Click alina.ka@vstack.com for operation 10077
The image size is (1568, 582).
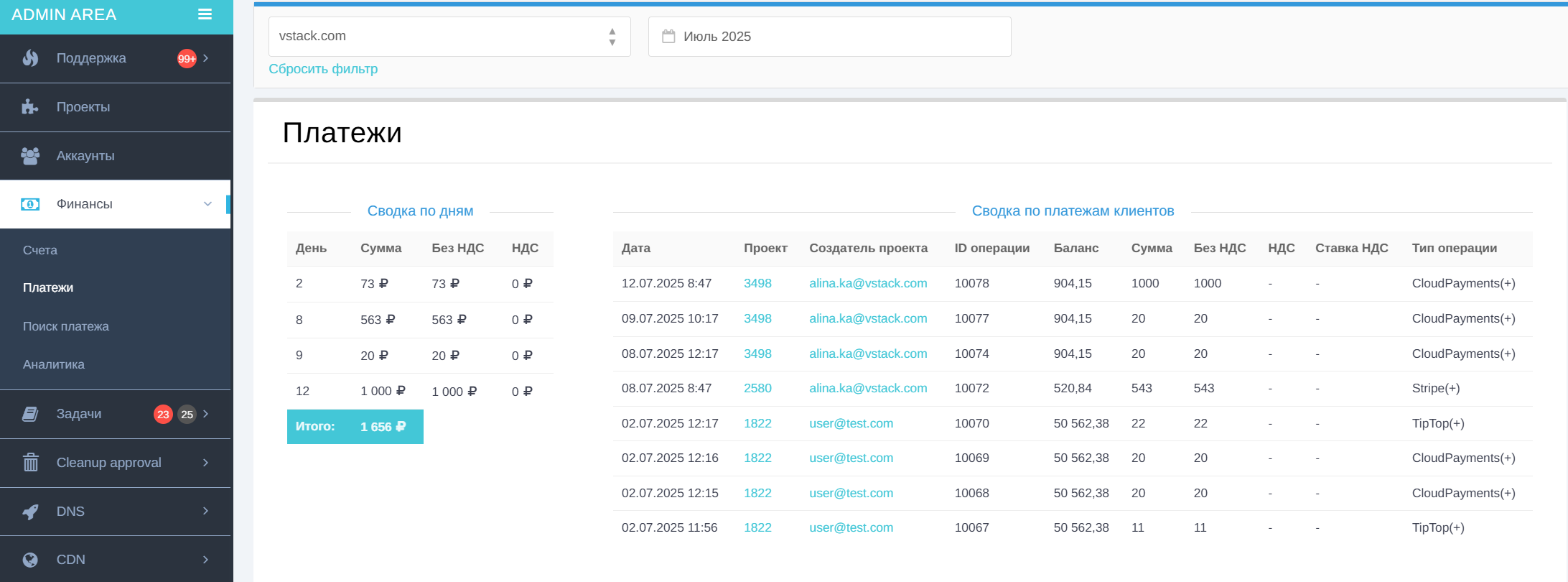pos(868,318)
